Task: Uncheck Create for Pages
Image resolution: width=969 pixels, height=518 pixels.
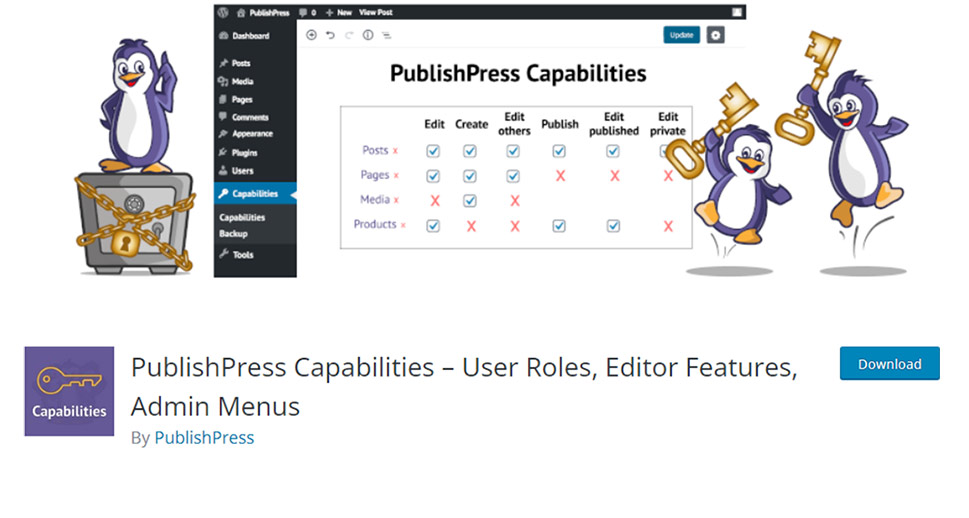Action: coord(470,176)
